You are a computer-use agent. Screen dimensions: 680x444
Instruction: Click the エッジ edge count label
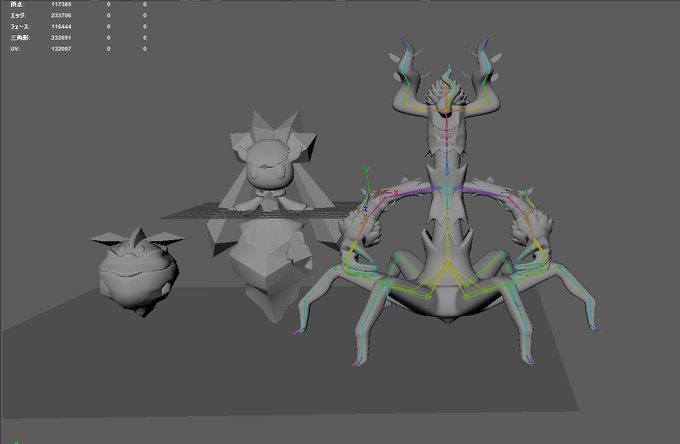point(17,15)
